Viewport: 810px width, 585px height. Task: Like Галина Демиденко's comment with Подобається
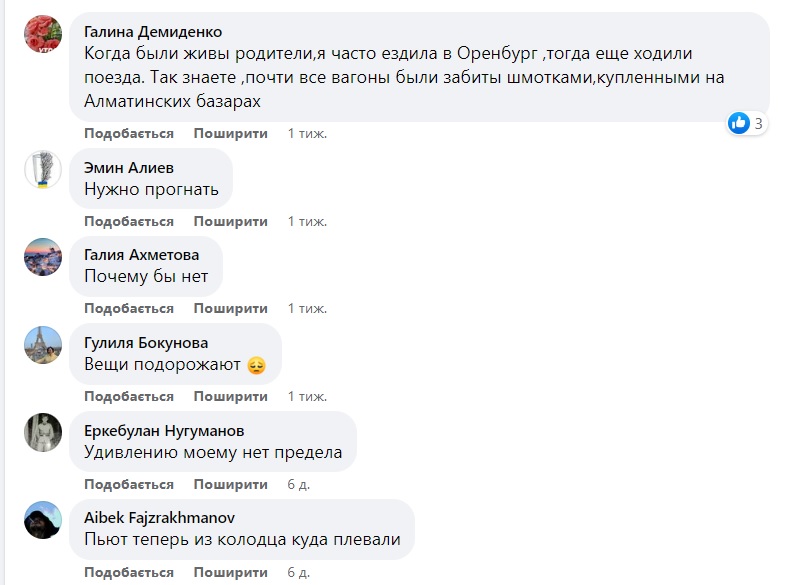pyautogui.click(x=129, y=133)
